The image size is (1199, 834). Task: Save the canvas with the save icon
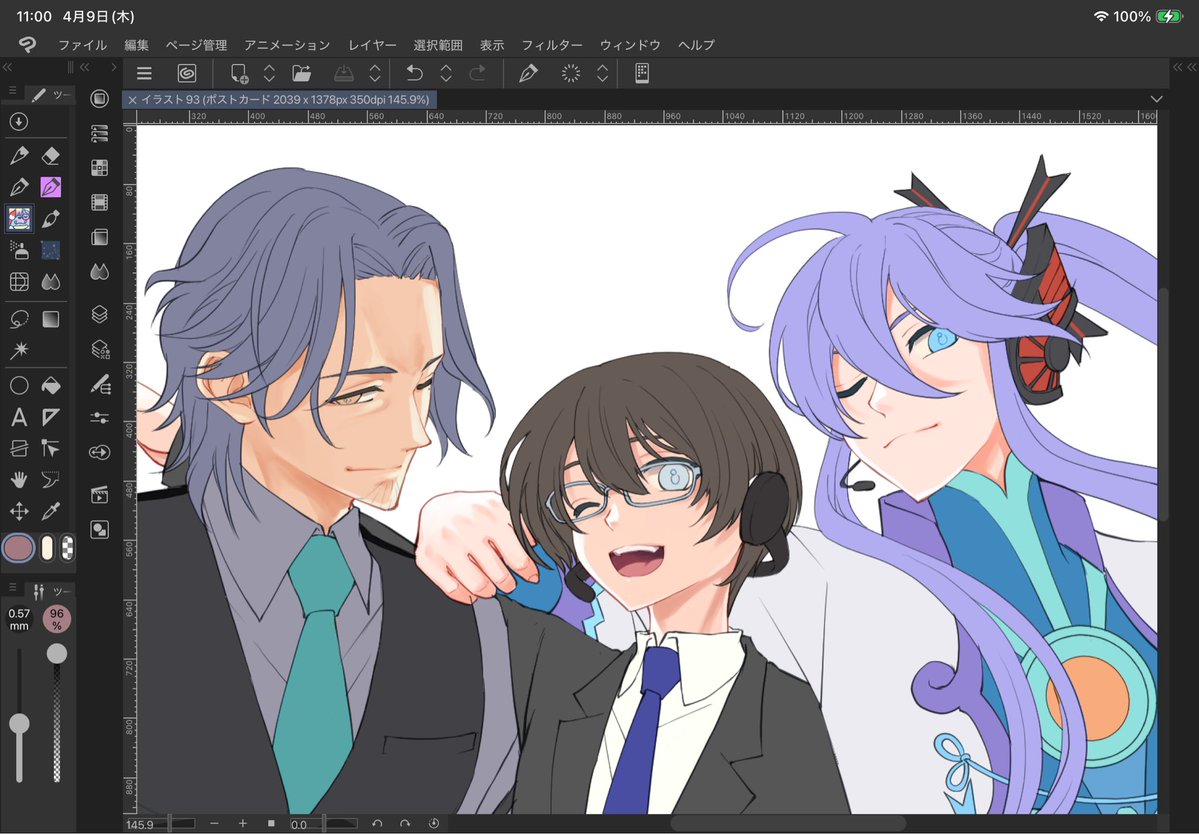pos(343,72)
